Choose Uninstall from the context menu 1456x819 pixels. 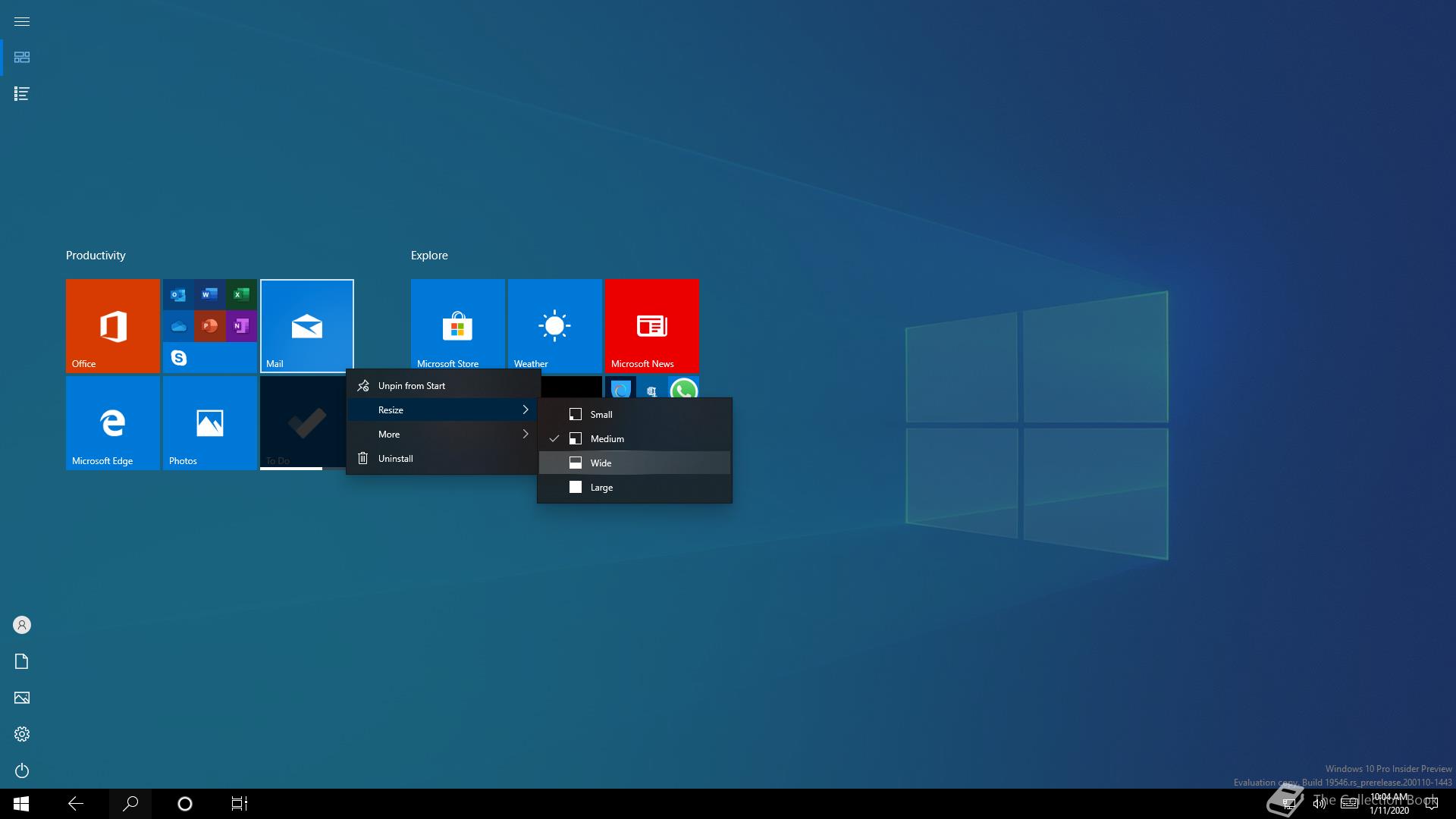[x=442, y=459]
